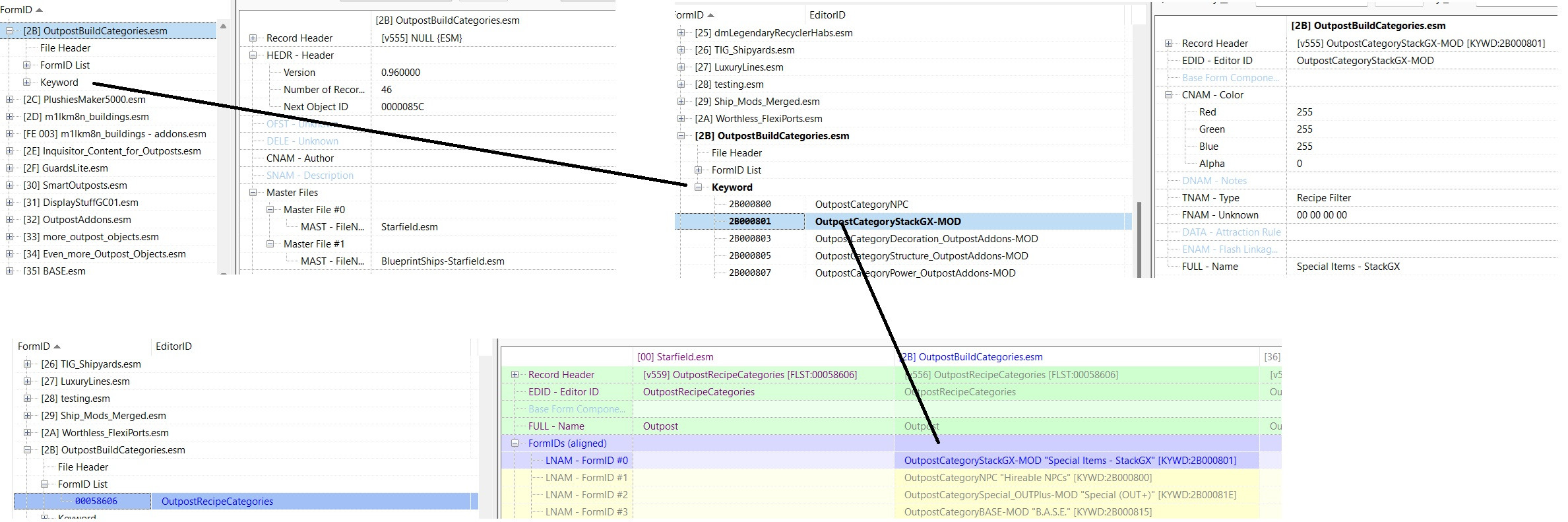Expand the [2E] Inquisitor_Content_for_Outposts.esm plugin

tap(9, 150)
